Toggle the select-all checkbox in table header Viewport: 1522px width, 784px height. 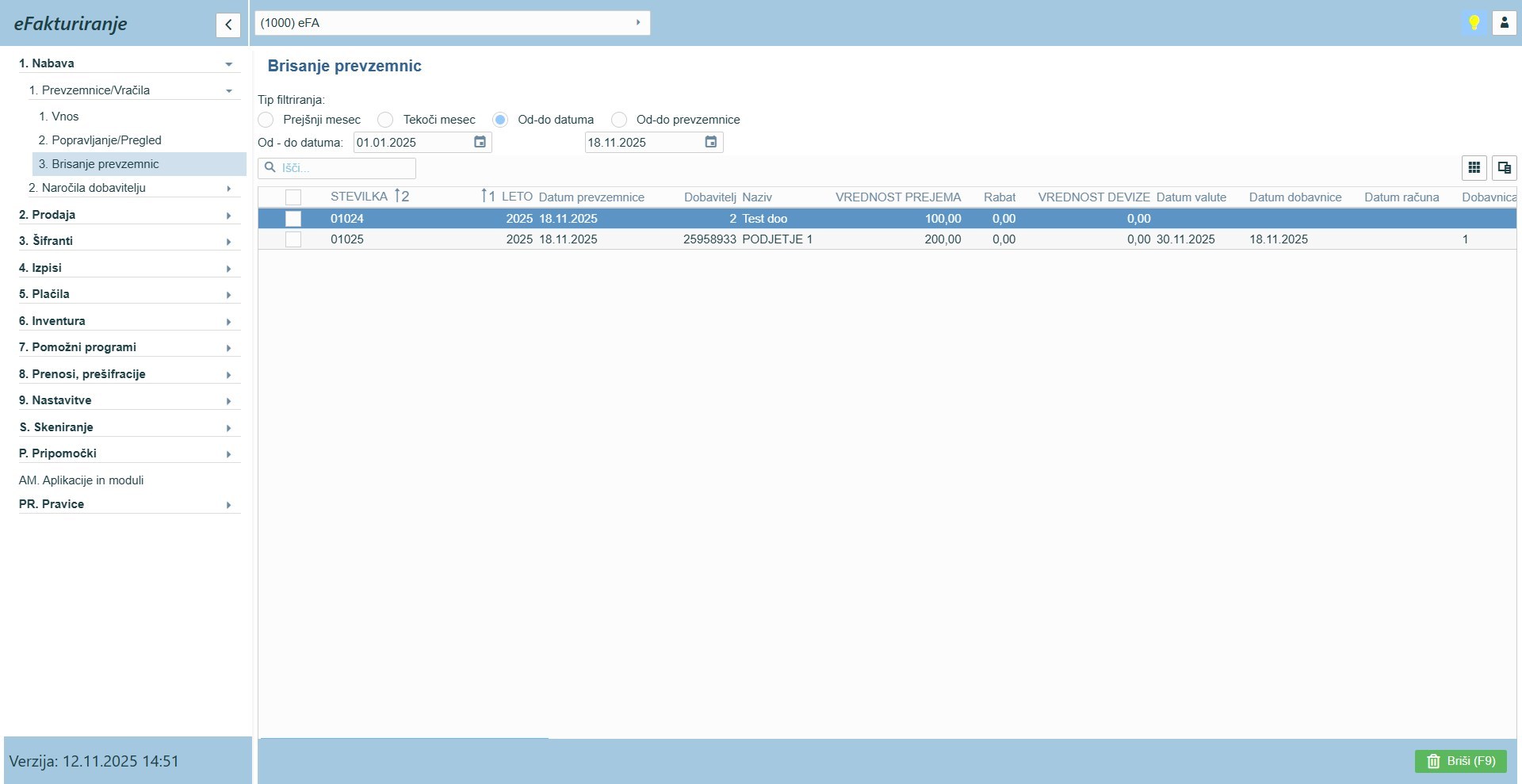pyautogui.click(x=293, y=197)
